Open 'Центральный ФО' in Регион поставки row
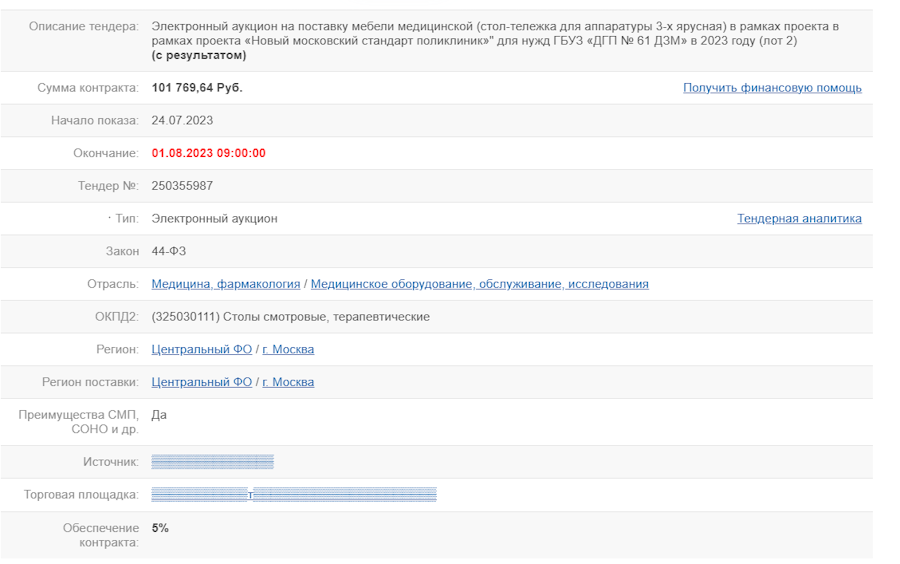The height and width of the screenshot is (564, 900). (x=201, y=382)
